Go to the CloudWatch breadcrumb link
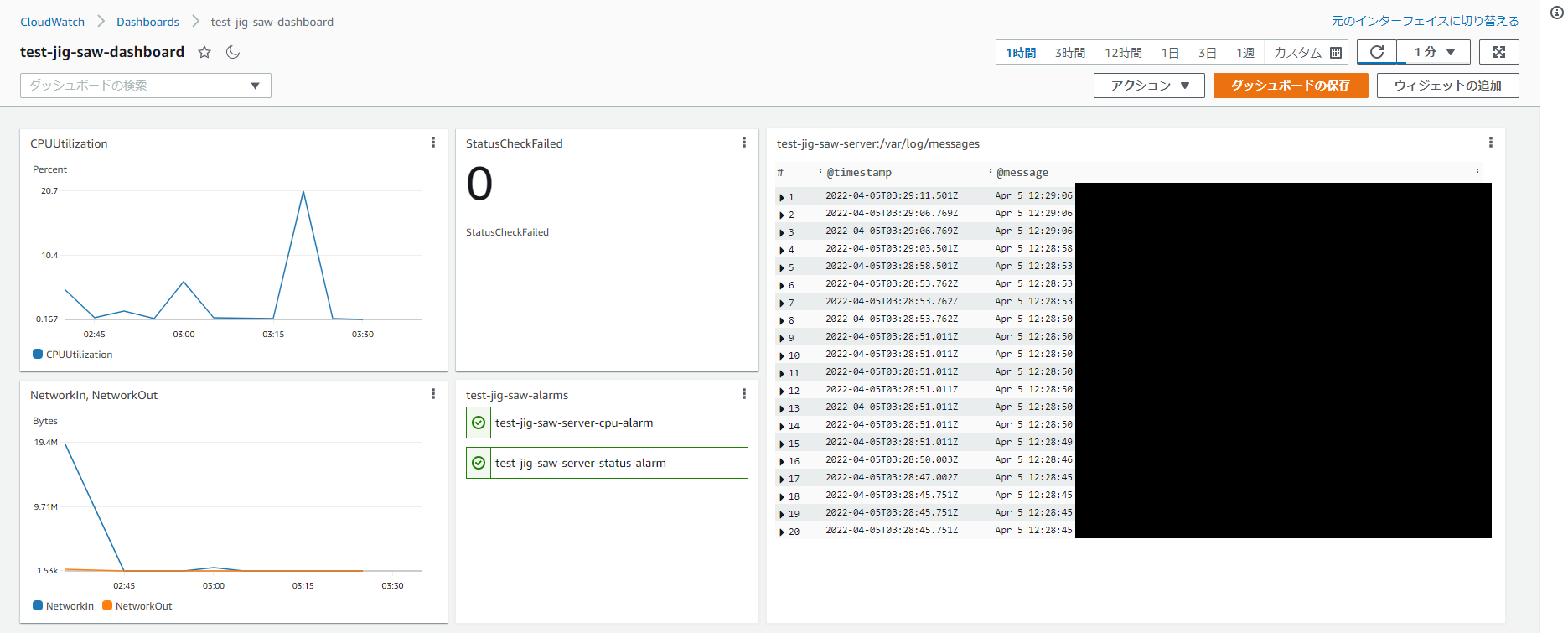The width and height of the screenshot is (1568, 633). click(52, 22)
